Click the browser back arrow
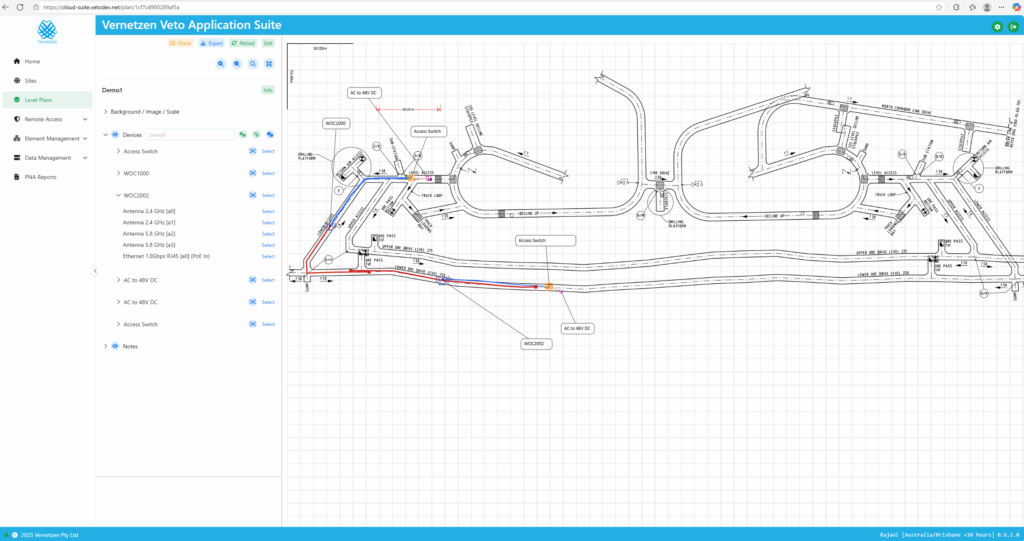Viewport: 1024px width, 541px height. (6, 7)
